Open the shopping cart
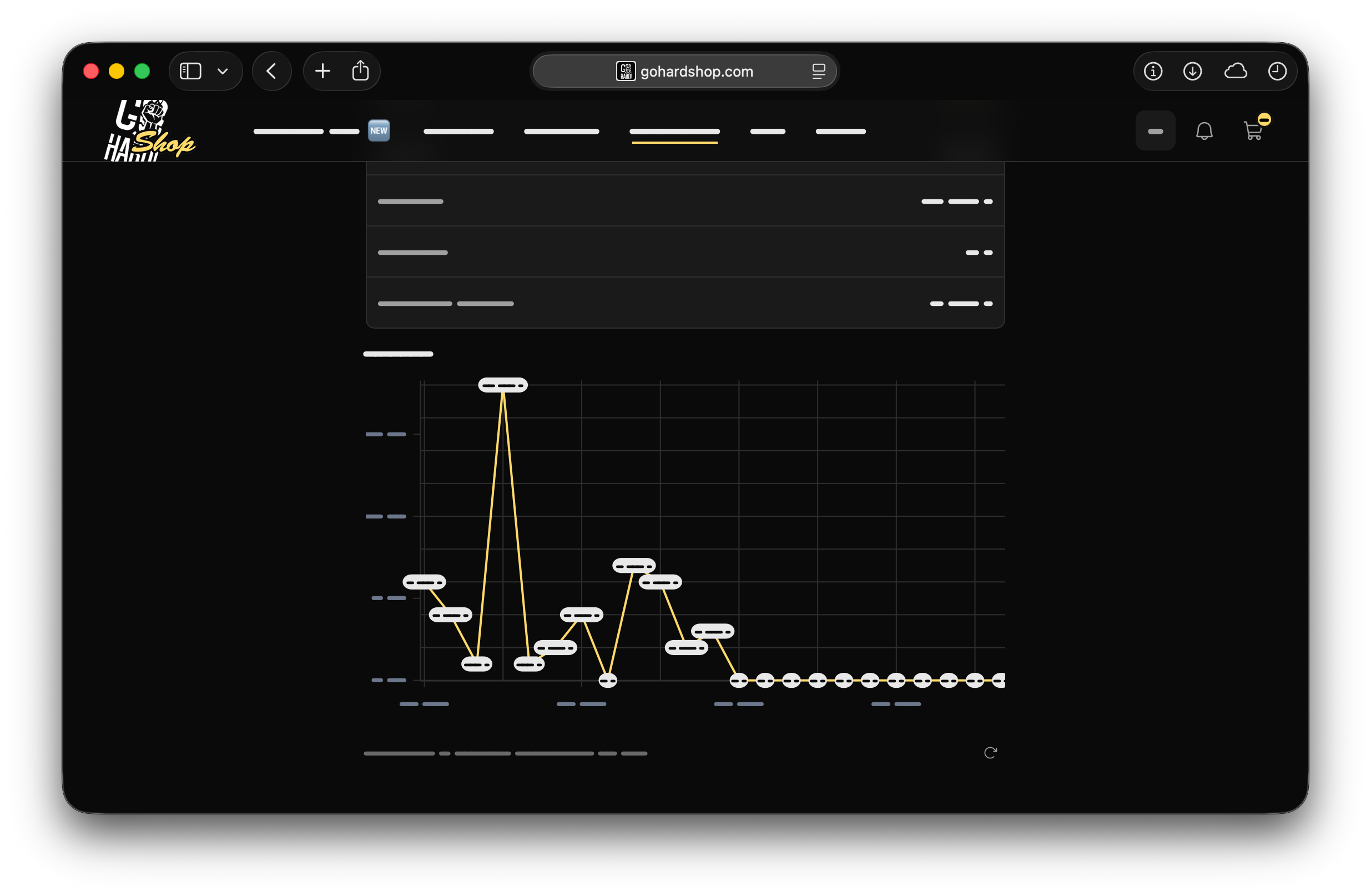This screenshot has height=896, width=1371. pyautogui.click(x=1253, y=132)
